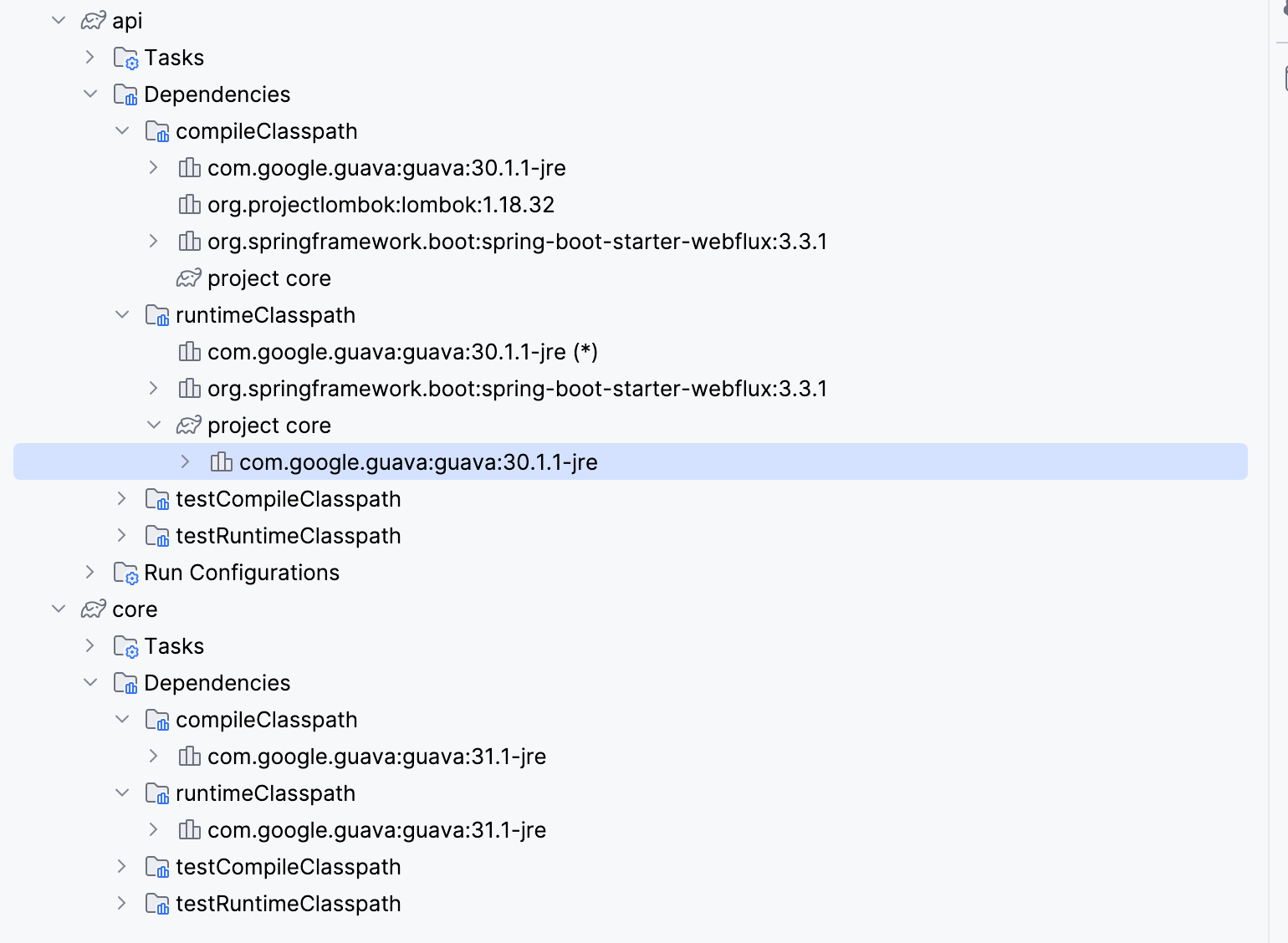Expand guava:31.1-jre in core compileClasspath

154,756
